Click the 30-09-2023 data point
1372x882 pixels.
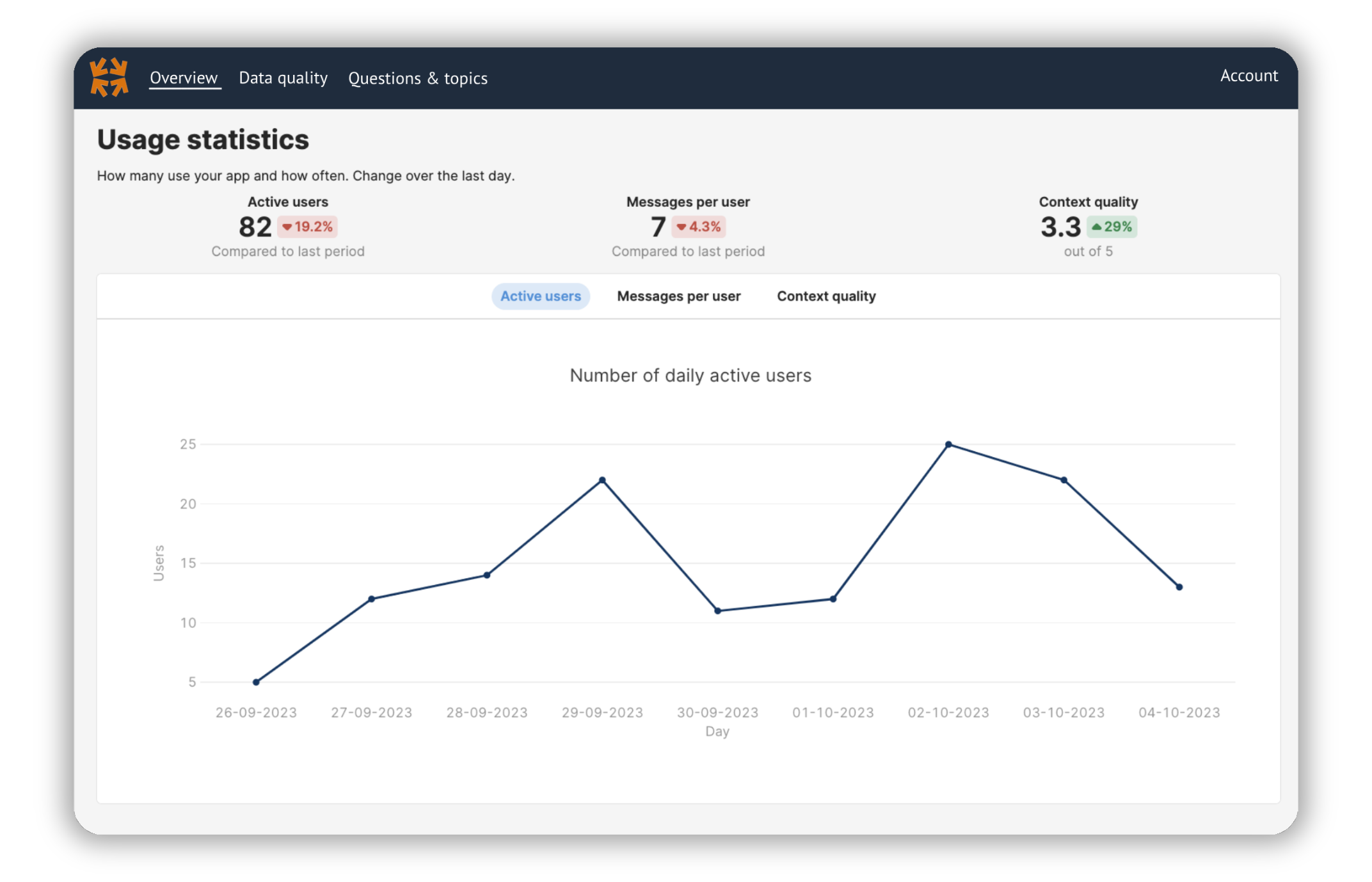[x=717, y=611]
